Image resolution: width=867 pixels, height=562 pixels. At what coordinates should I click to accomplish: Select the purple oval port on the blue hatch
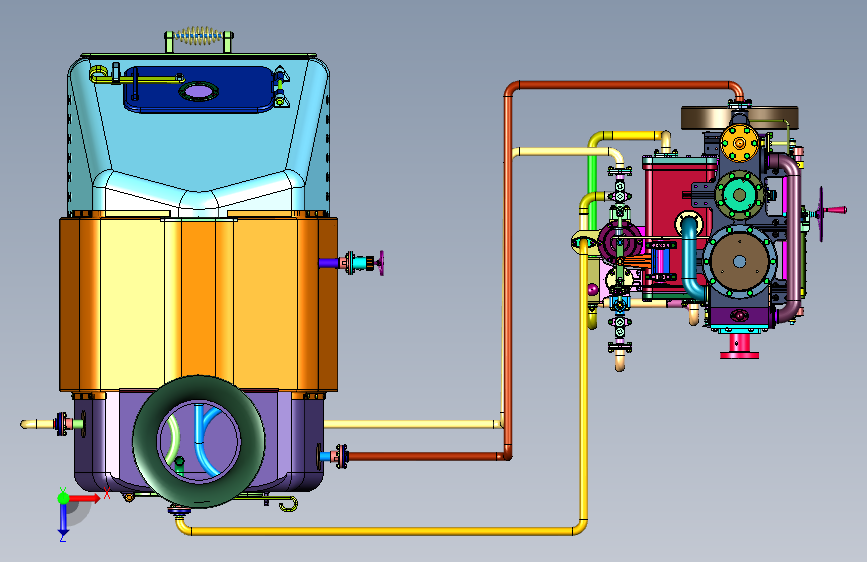click(x=199, y=91)
